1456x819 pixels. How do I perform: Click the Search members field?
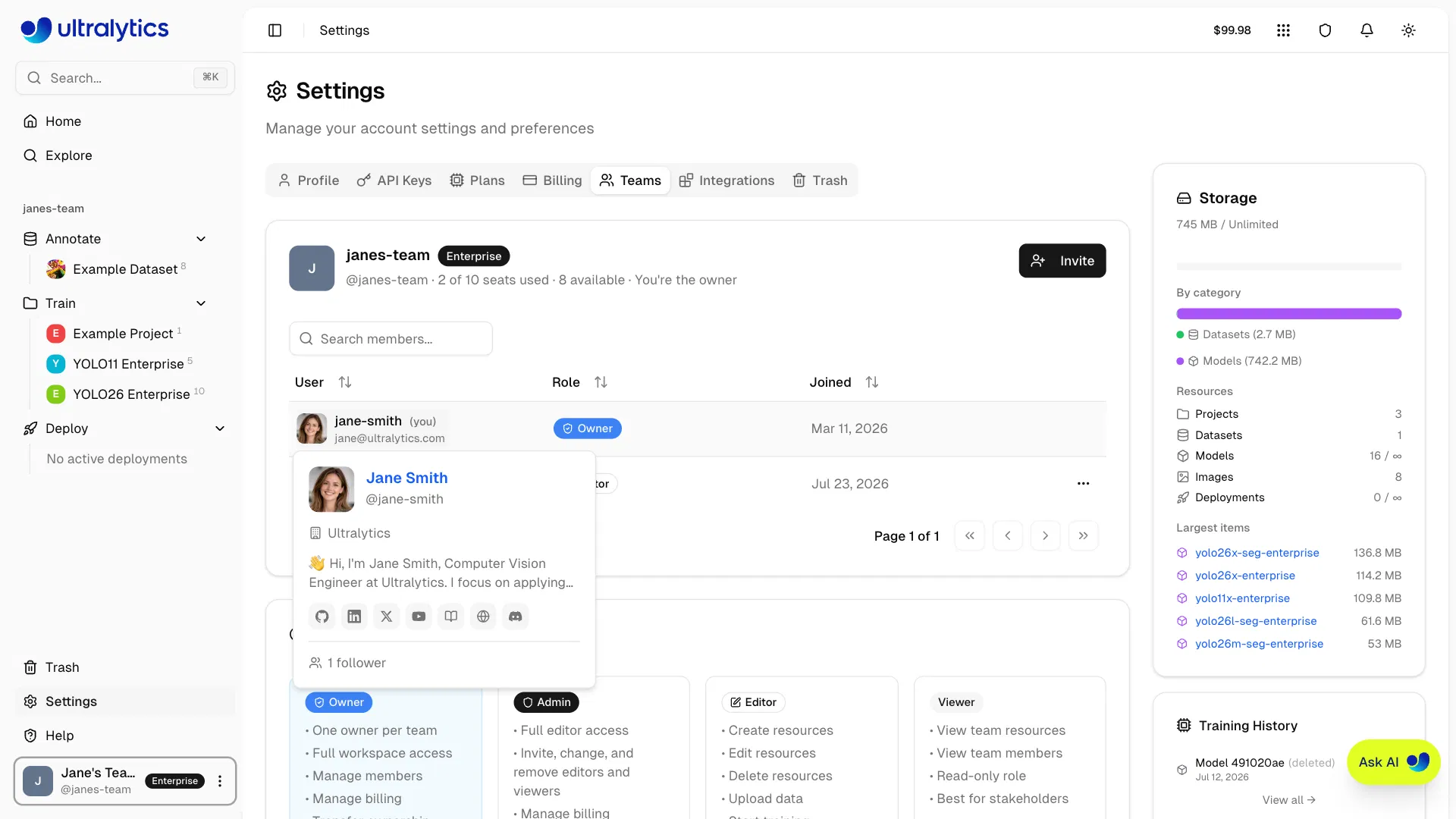pyautogui.click(x=391, y=339)
